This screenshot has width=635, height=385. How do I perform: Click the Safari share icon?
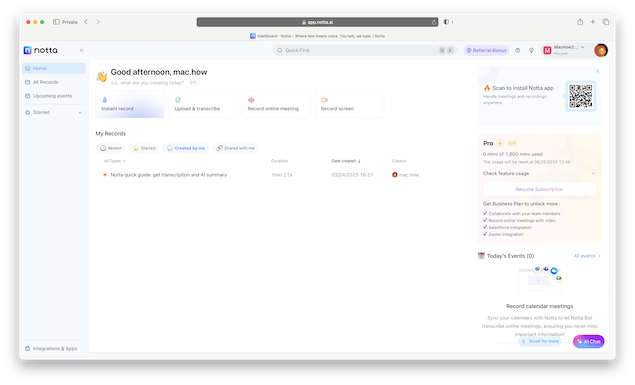click(580, 22)
